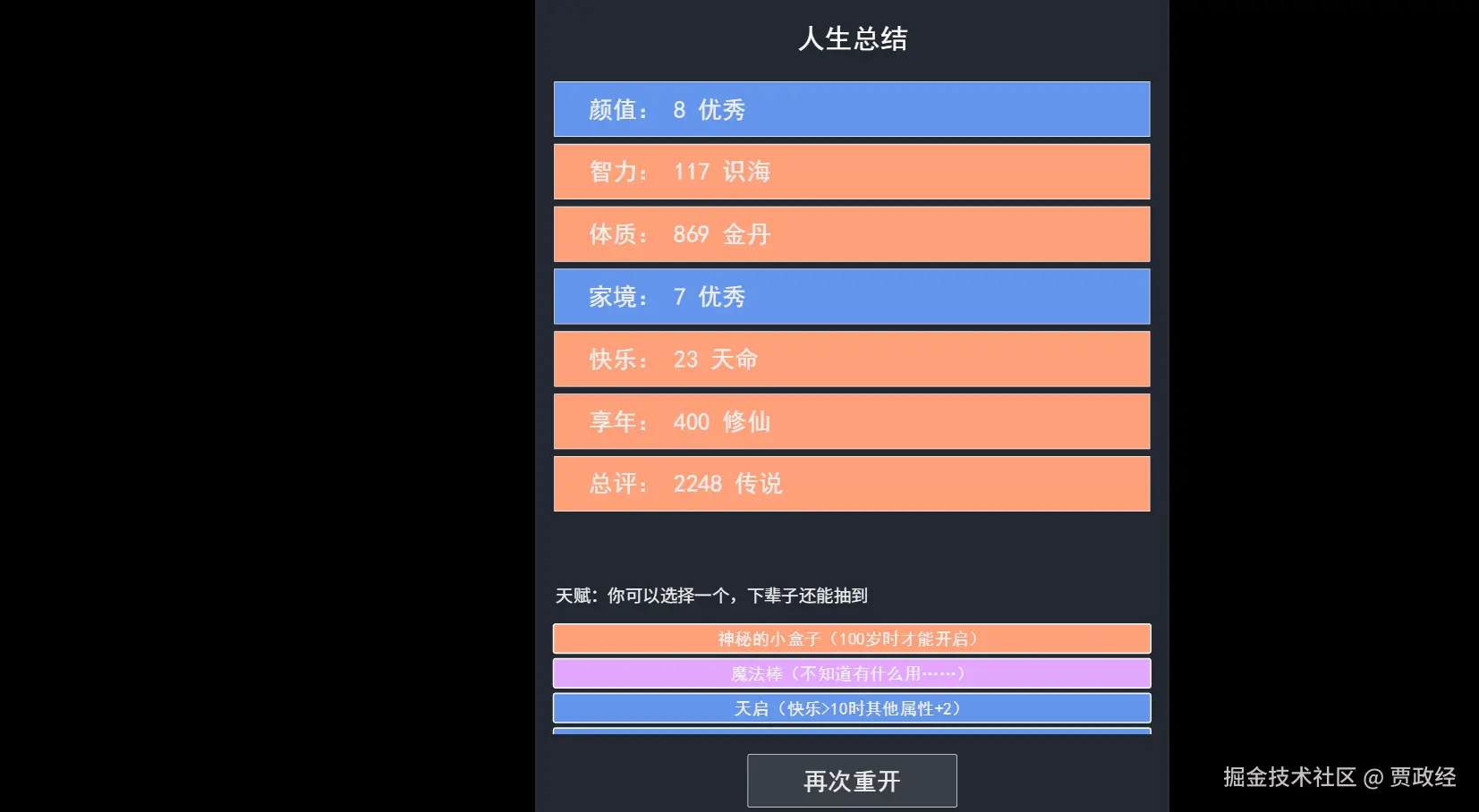Select the 快乐 happiness bar with 23 天命

(851, 359)
